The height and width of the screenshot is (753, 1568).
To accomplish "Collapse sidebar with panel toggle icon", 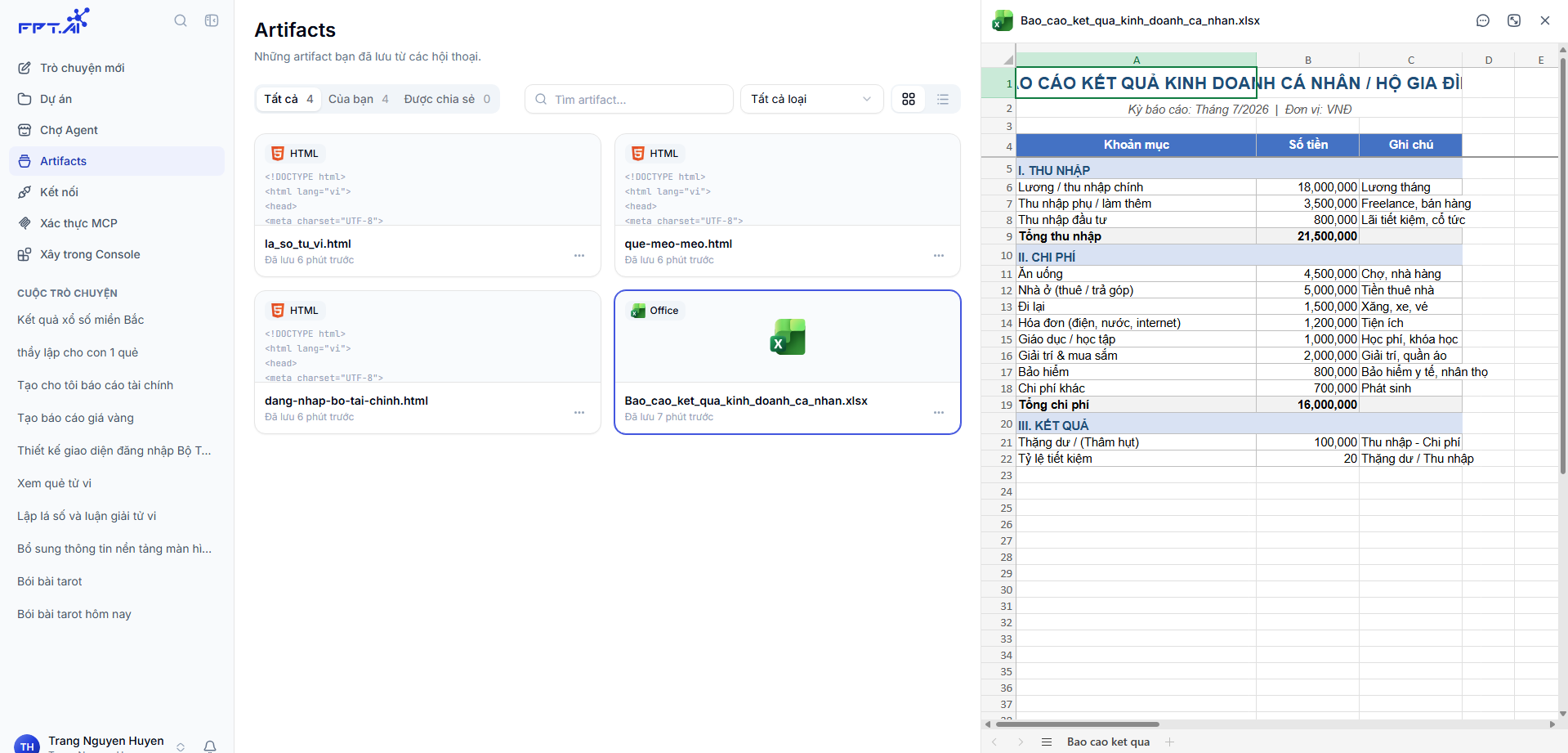I will click(x=212, y=20).
